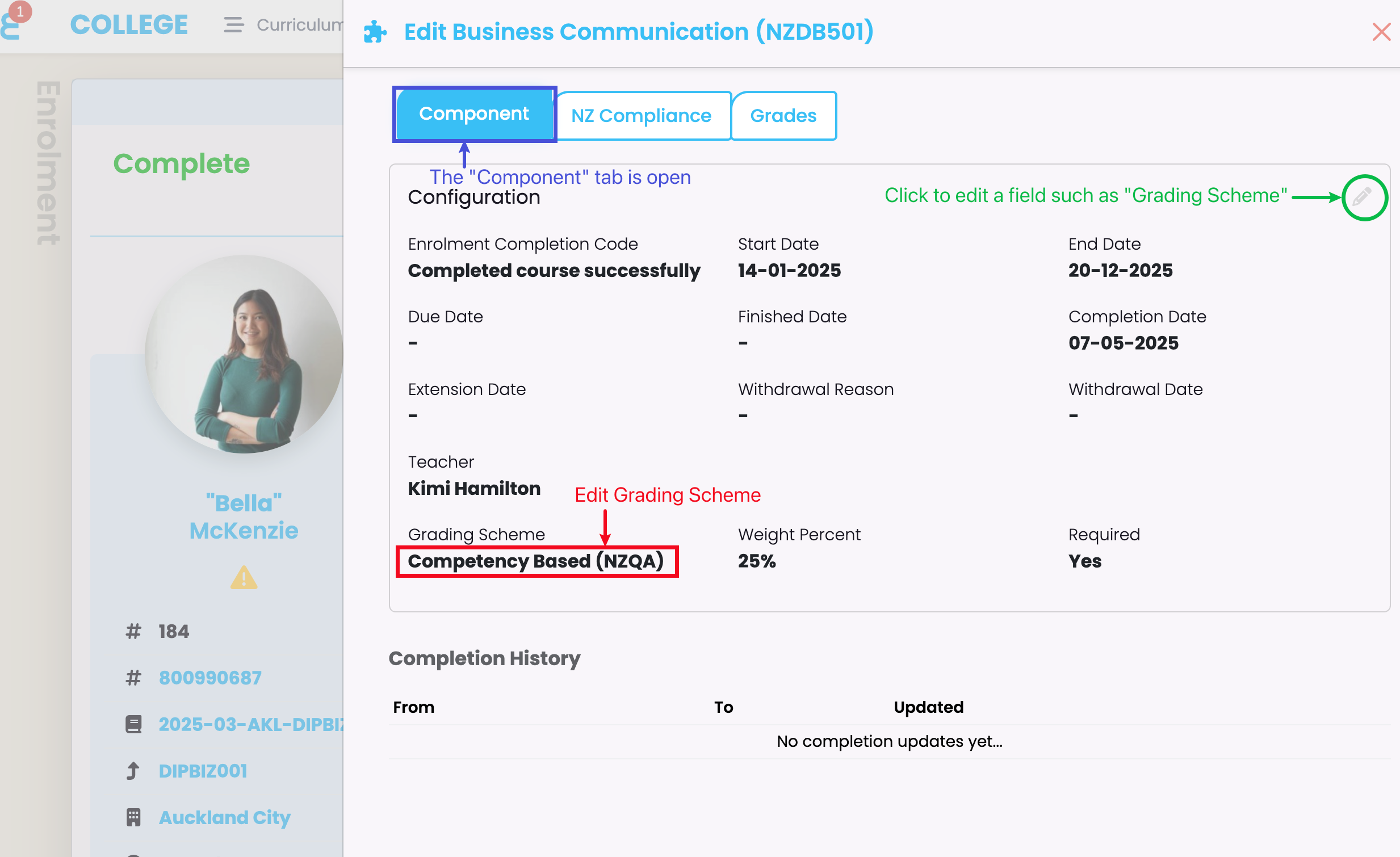1400x857 pixels.
Task: Select the Component tab
Action: pyautogui.click(x=474, y=114)
